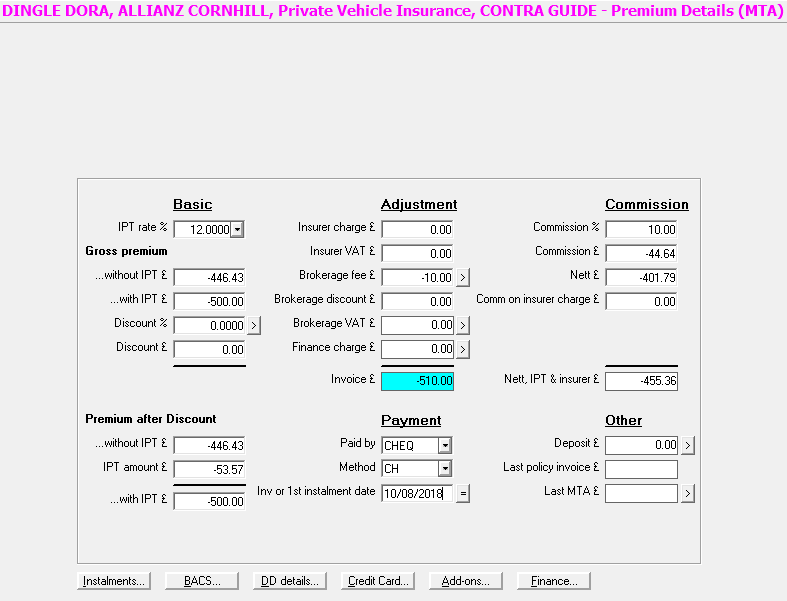Viewport: 787px width, 601px height.
Task: Click the Finance... button
Action: tap(554, 581)
